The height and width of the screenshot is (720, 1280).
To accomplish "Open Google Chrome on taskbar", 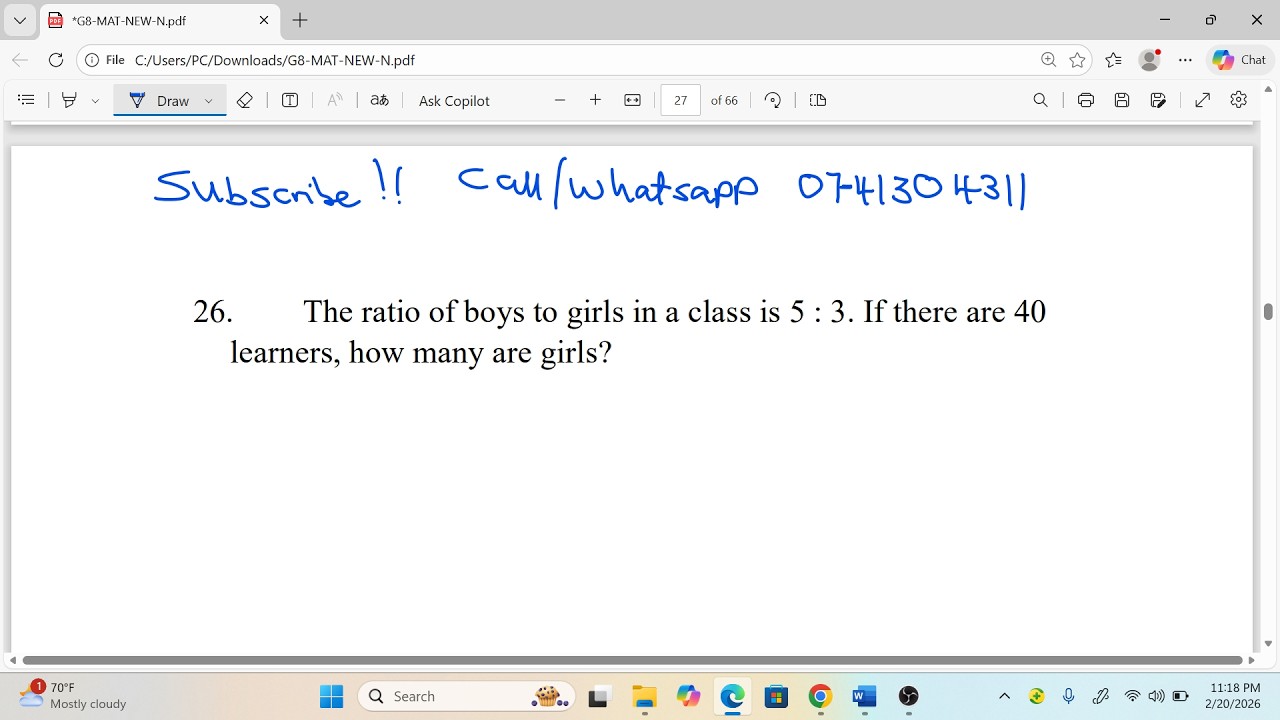I will tap(820, 696).
